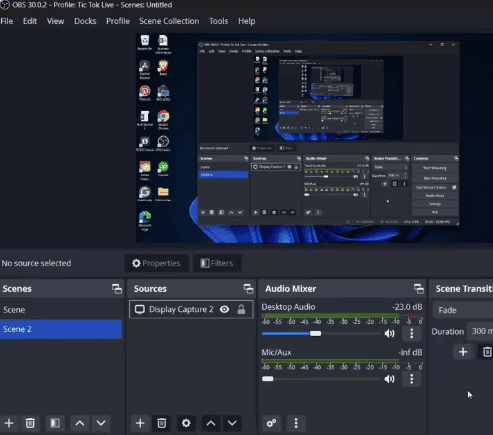The width and height of the screenshot is (493, 435).
Task: Add a new source with the plus icon
Action: (140, 423)
